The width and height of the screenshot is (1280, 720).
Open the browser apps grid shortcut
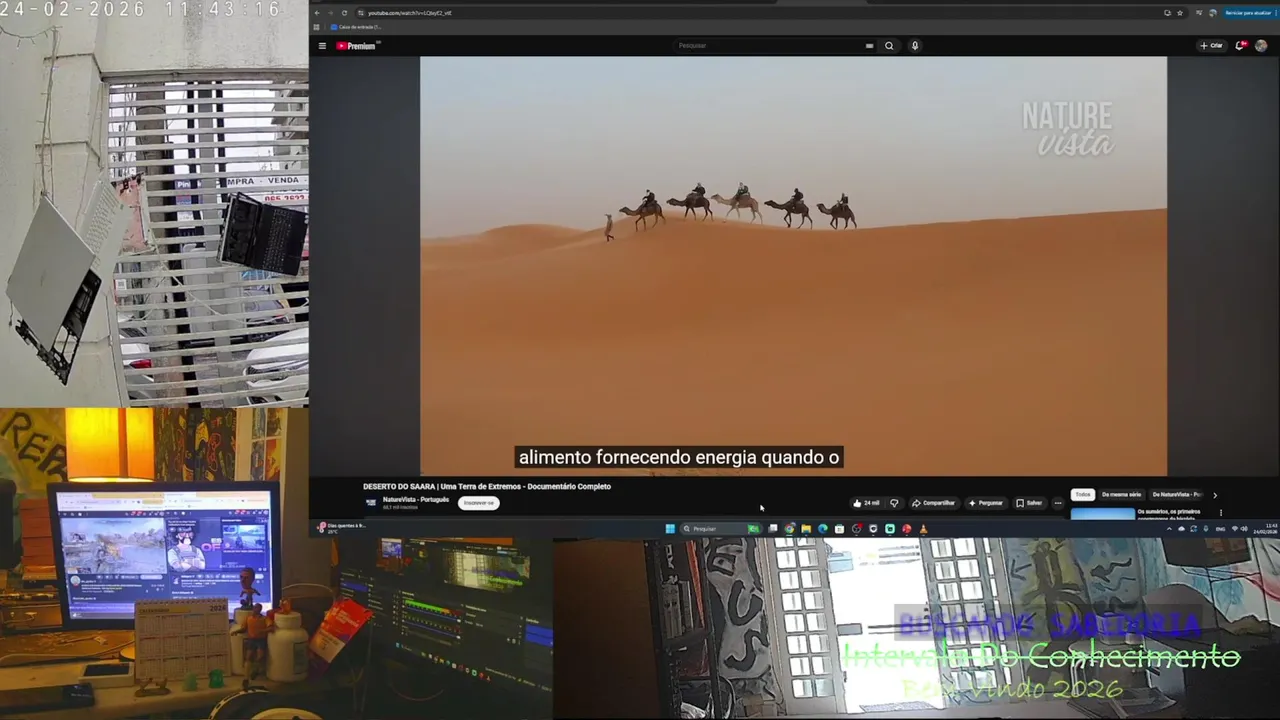tap(316, 27)
